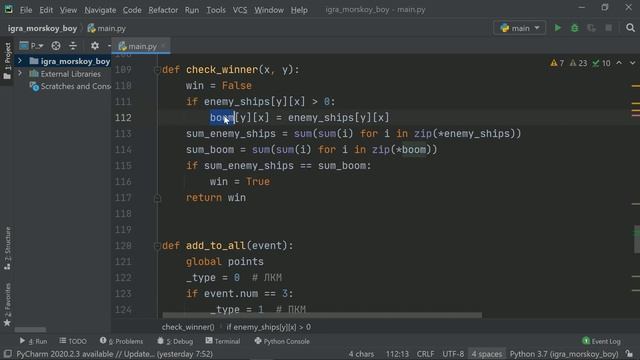The image size is (640, 360).
Task: Click the 'win = True' code line
Action: pyautogui.click(x=240, y=182)
